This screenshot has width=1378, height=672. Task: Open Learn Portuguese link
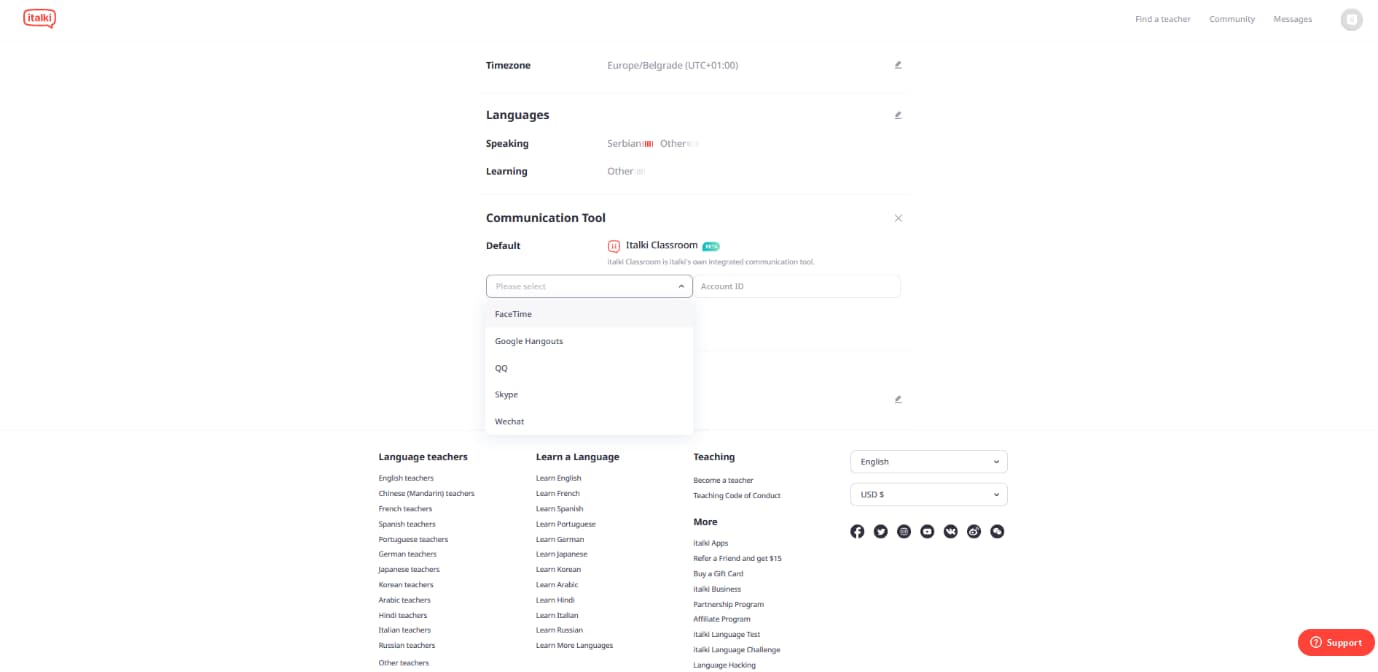[565, 524]
